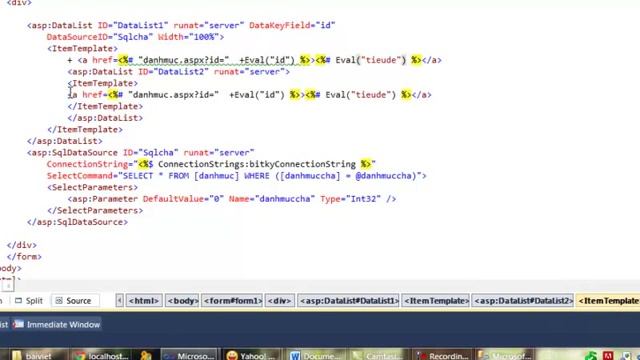Click the <asp:DataList ID="DataList2" line
This screenshot has height=360, width=640.
point(178,72)
